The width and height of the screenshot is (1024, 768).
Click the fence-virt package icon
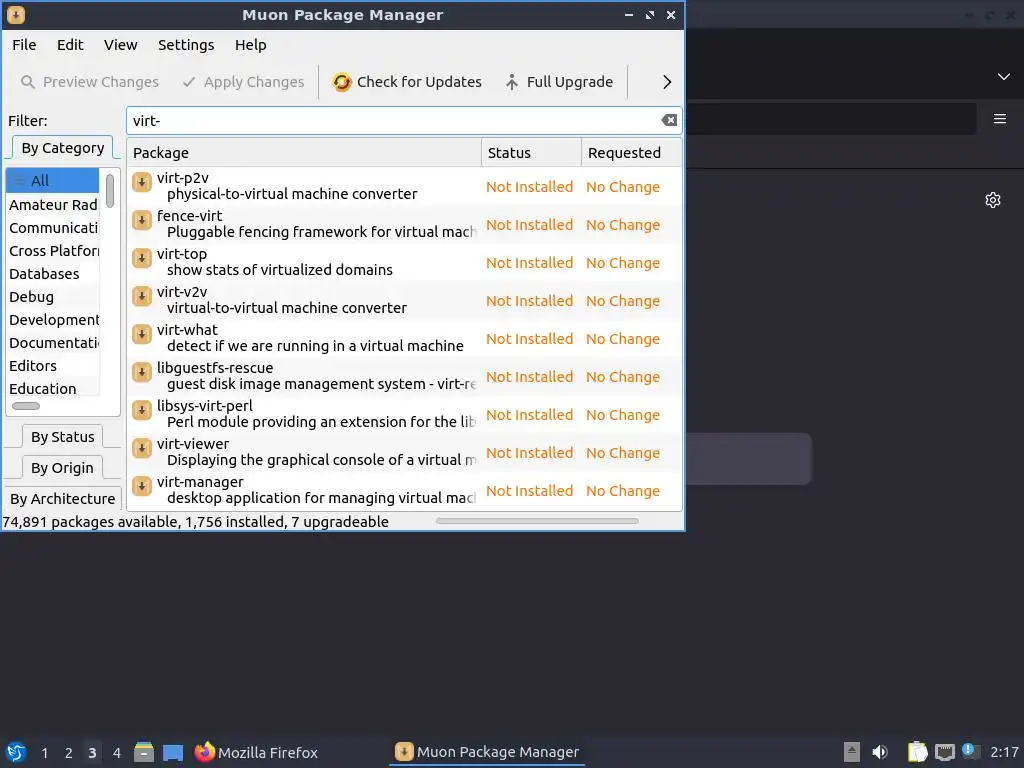pos(142,220)
